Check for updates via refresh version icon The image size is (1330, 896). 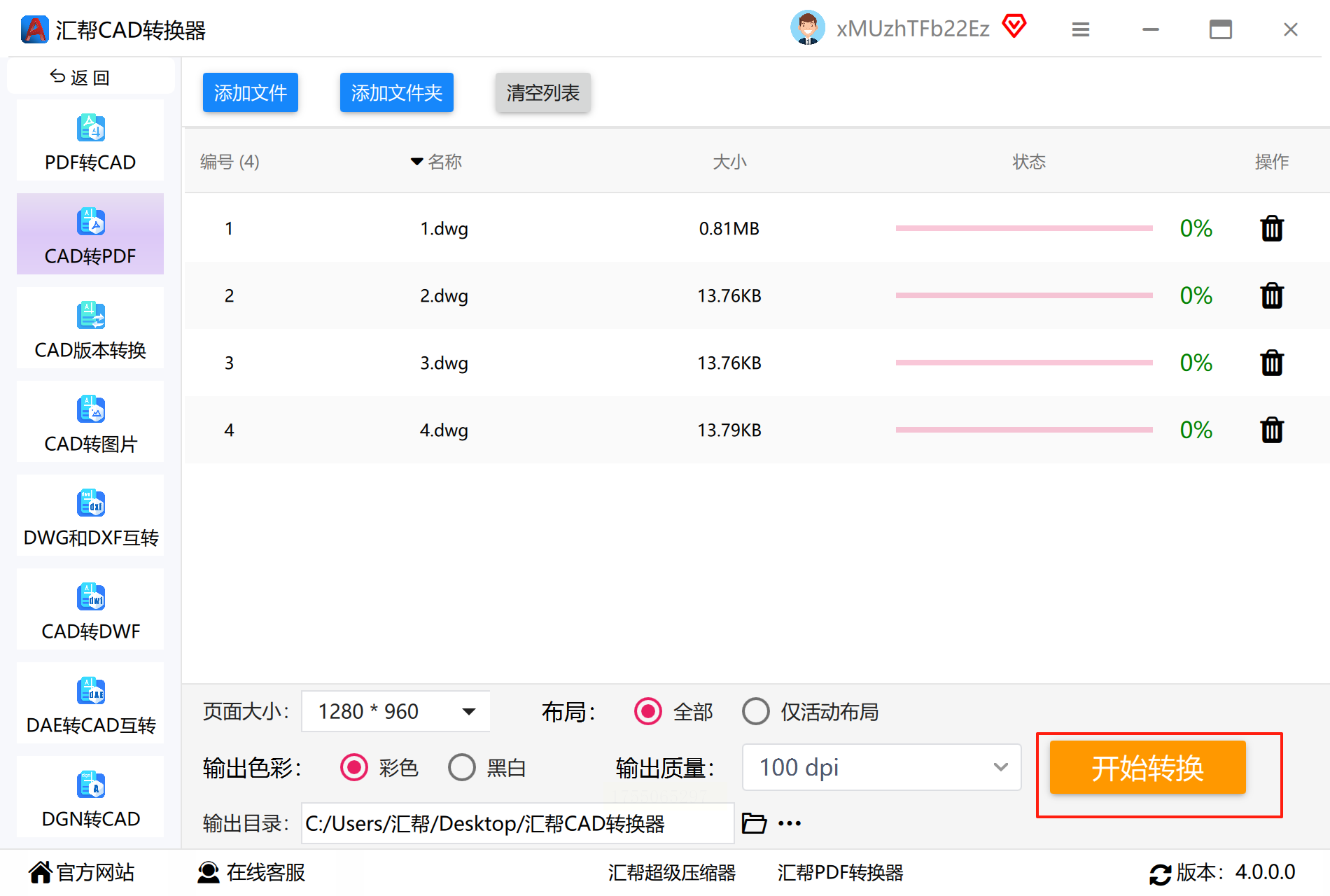pyautogui.click(x=1160, y=874)
